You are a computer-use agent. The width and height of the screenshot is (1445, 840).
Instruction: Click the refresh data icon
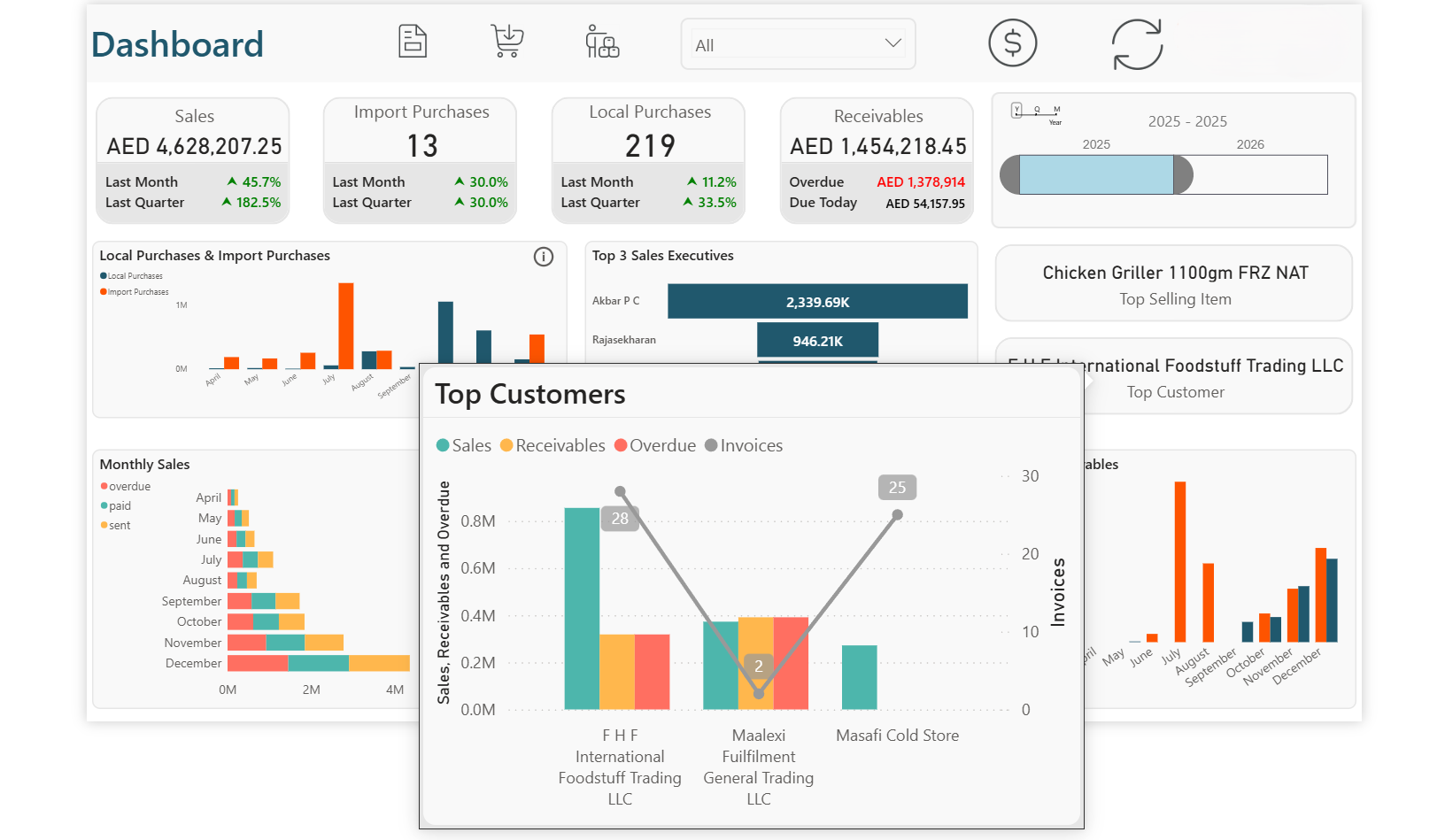(x=1138, y=43)
